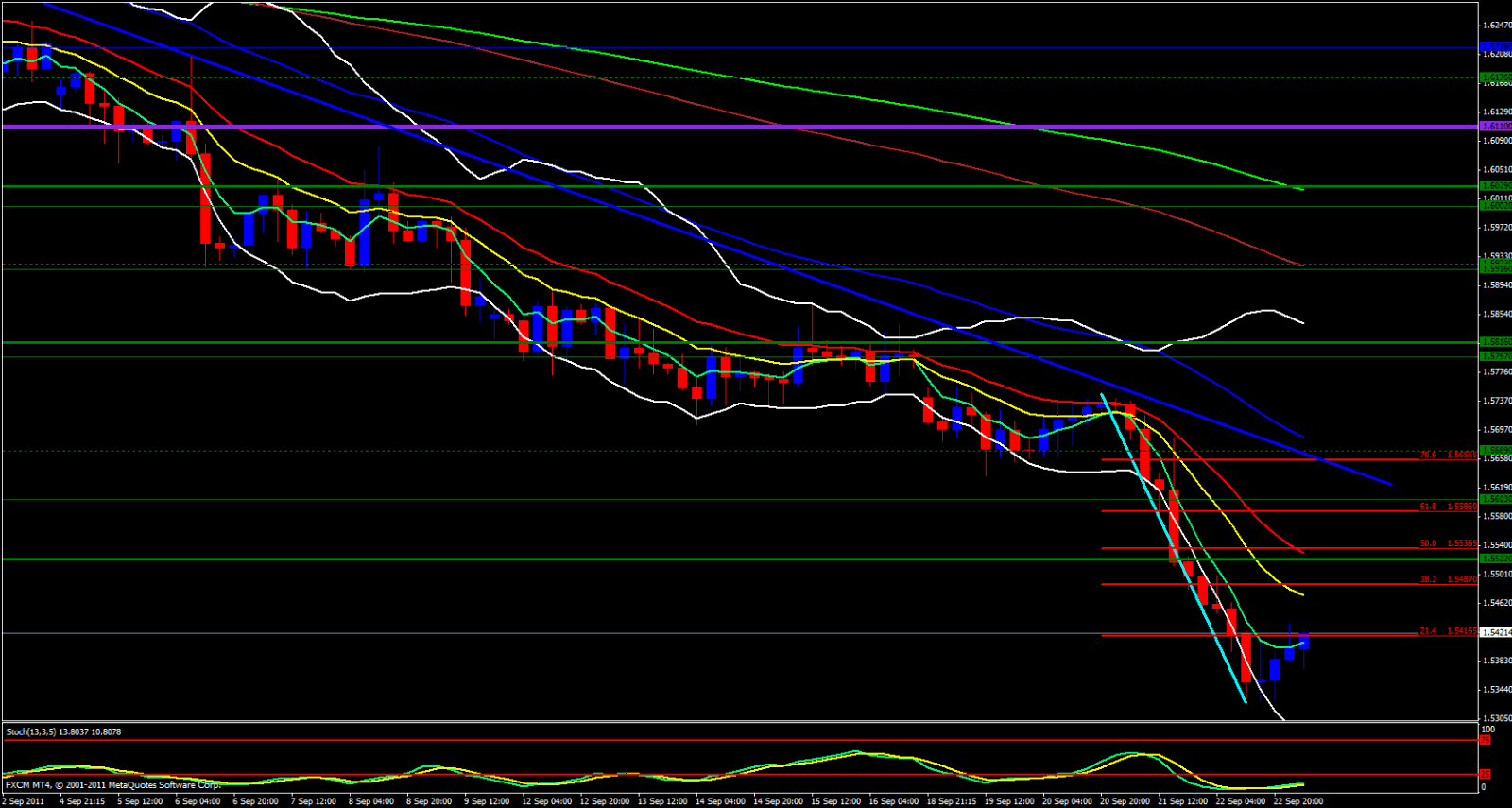Screen dimensions: 1512x808
Task: Click the blue 1.6218 price label
Action: pyautogui.click(x=1494, y=47)
